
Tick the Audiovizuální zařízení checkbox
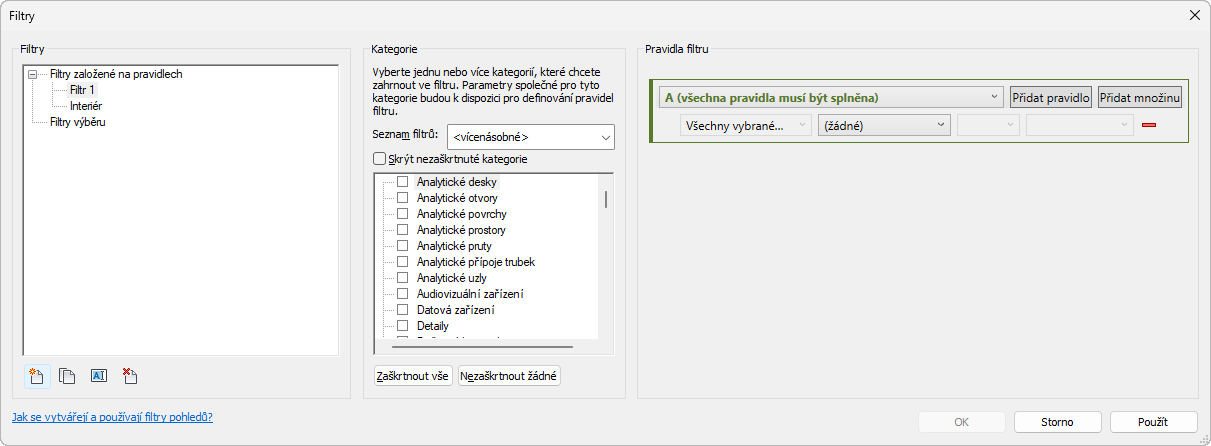click(x=402, y=294)
